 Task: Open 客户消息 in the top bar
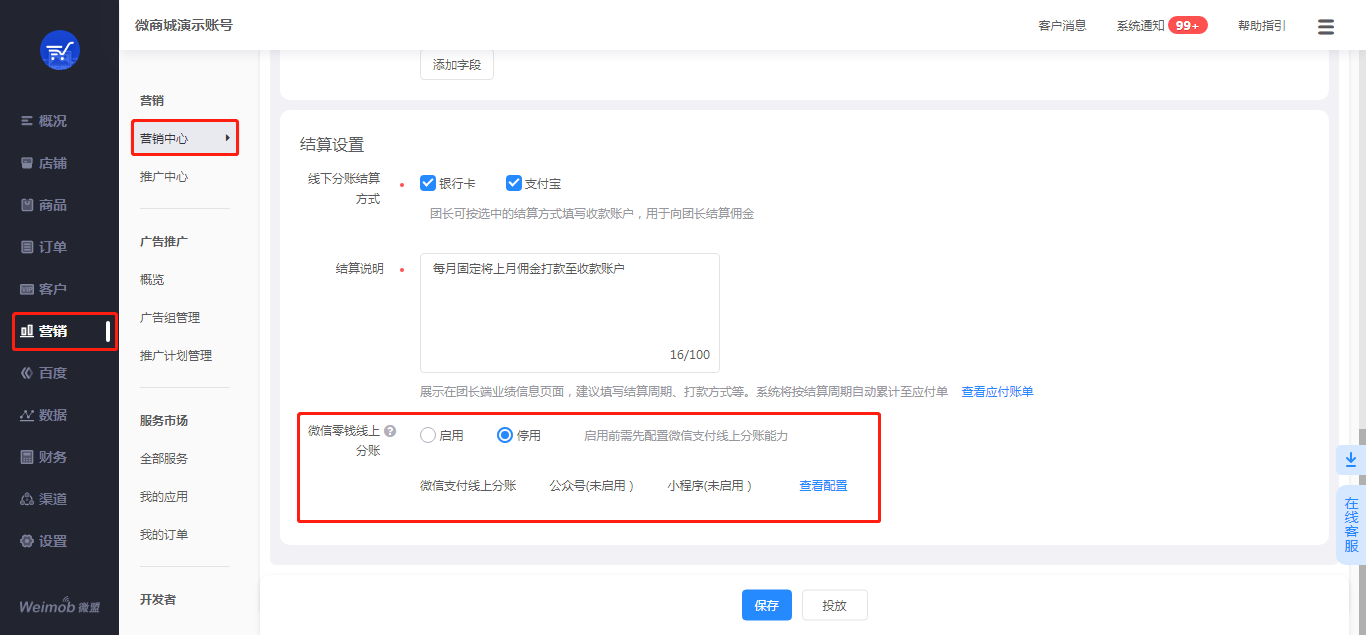pos(1062,26)
